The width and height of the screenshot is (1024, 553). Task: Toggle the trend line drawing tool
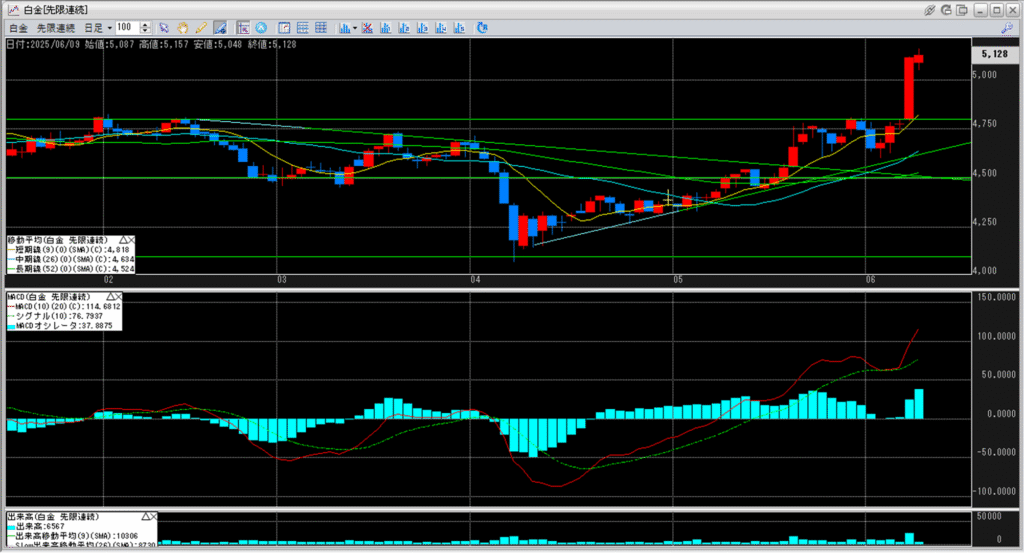point(220,27)
